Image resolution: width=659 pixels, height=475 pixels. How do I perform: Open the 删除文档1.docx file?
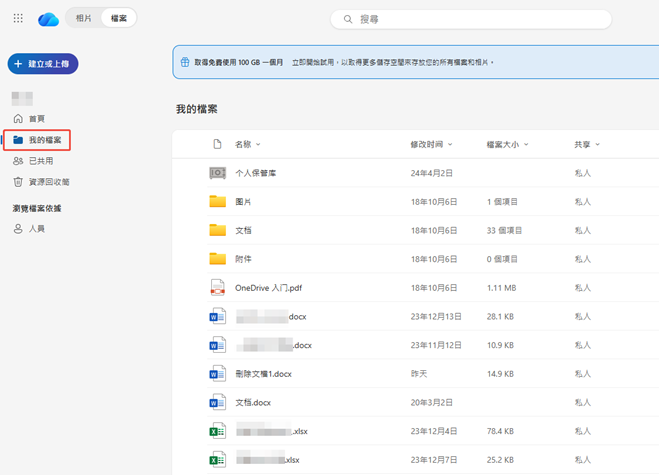pyautogui.click(x=264, y=374)
